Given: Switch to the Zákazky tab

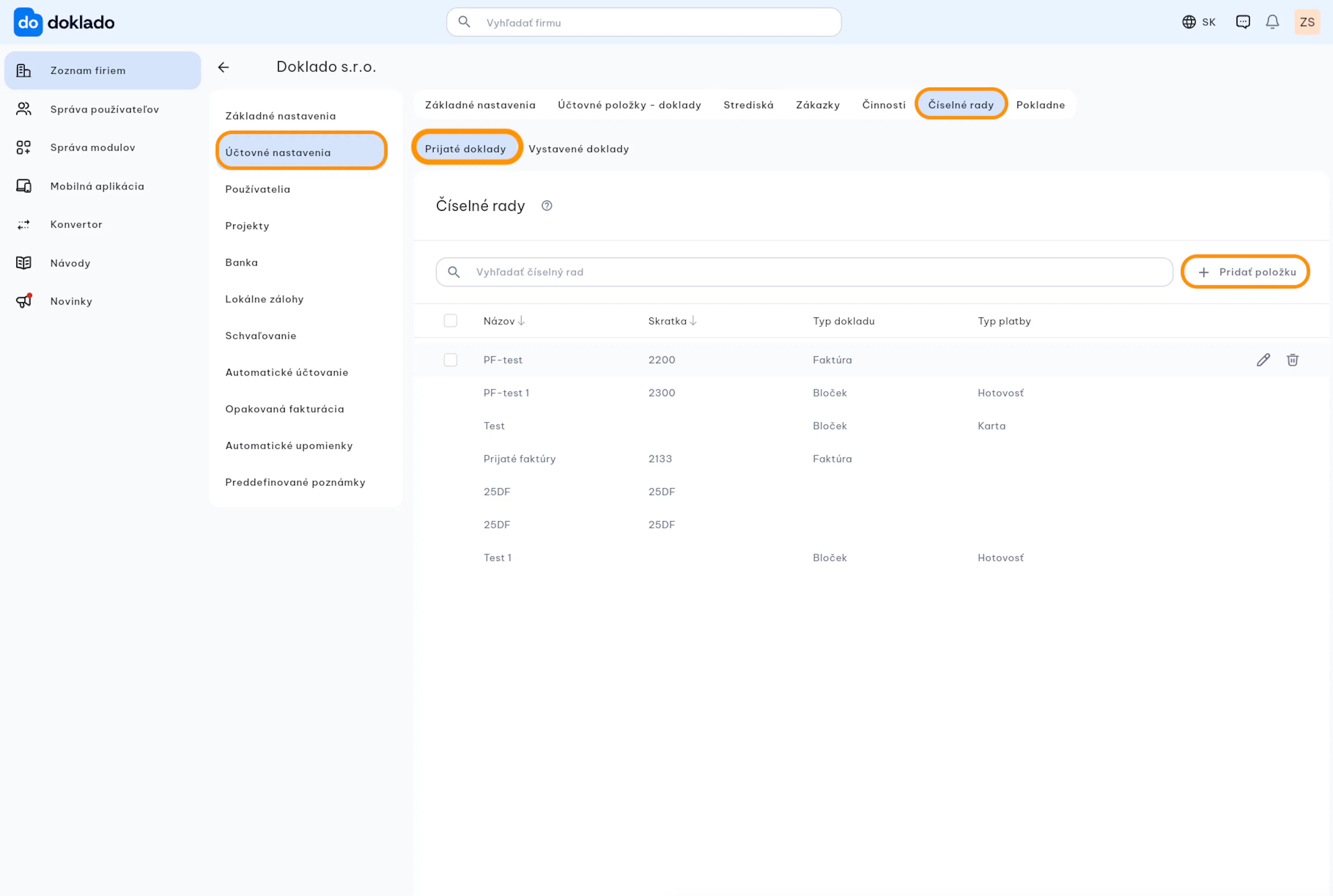Looking at the screenshot, I should pos(818,105).
